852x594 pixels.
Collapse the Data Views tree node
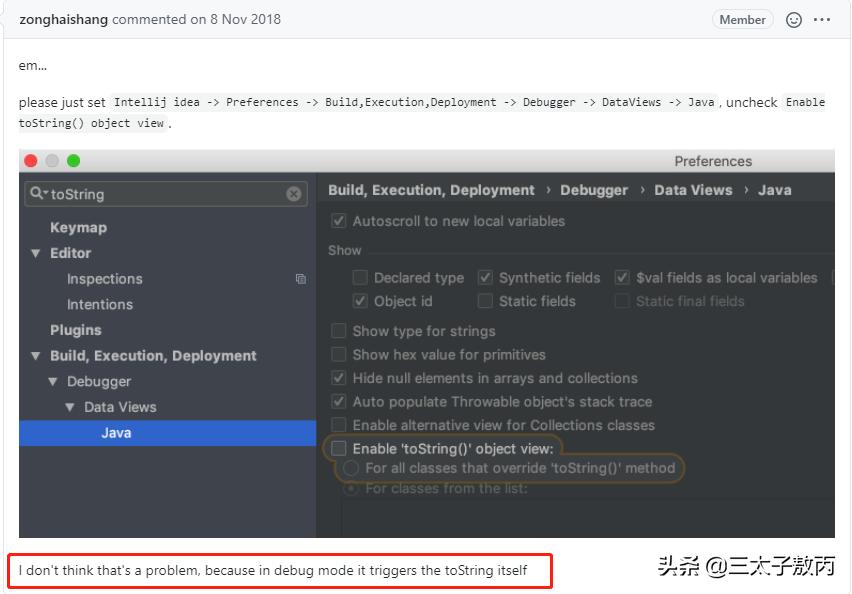70,408
